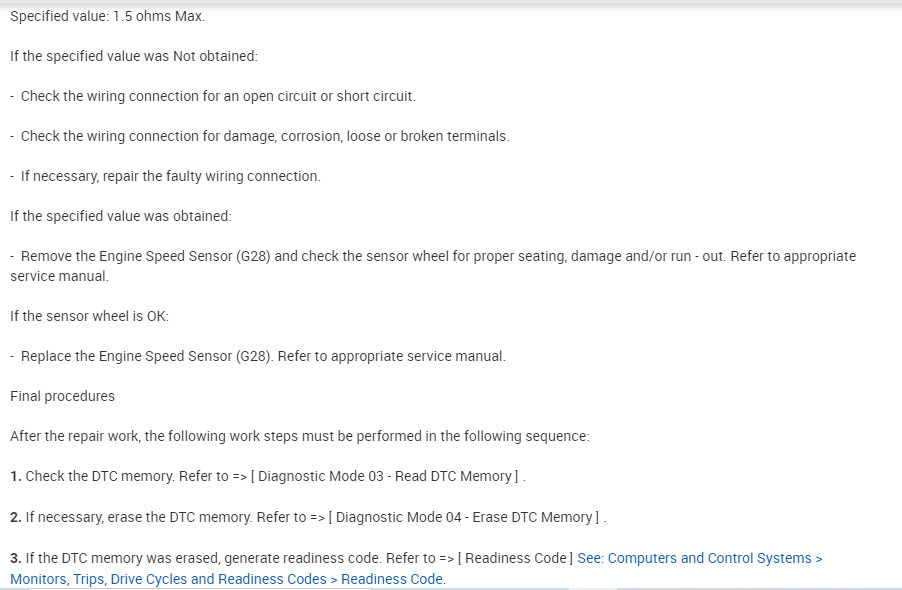Click 'If the specified value was Not obtained:' text
This screenshot has width=902, height=590.
click(x=134, y=56)
